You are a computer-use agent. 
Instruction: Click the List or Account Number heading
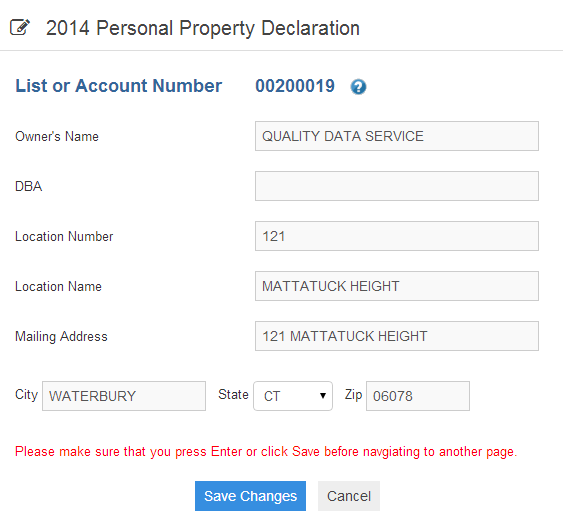pos(118,86)
